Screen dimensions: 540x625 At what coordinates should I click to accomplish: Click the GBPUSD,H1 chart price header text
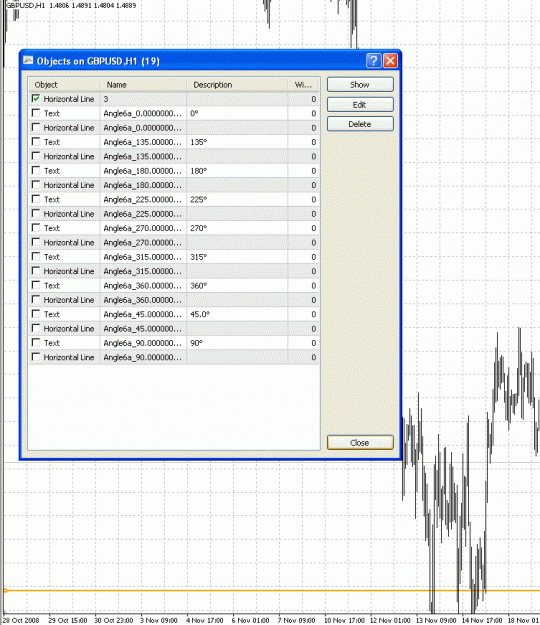pos(71,6)
